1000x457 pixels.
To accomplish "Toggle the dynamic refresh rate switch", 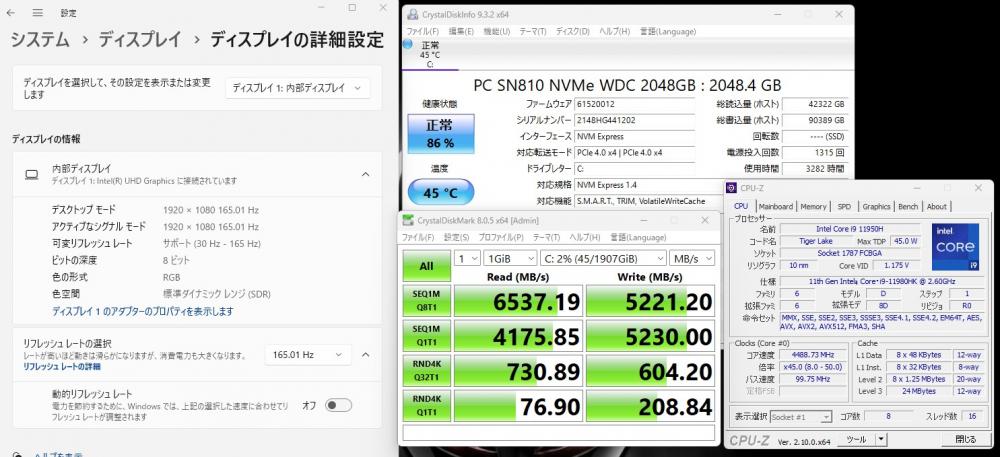I will click(x=338, y=405).
